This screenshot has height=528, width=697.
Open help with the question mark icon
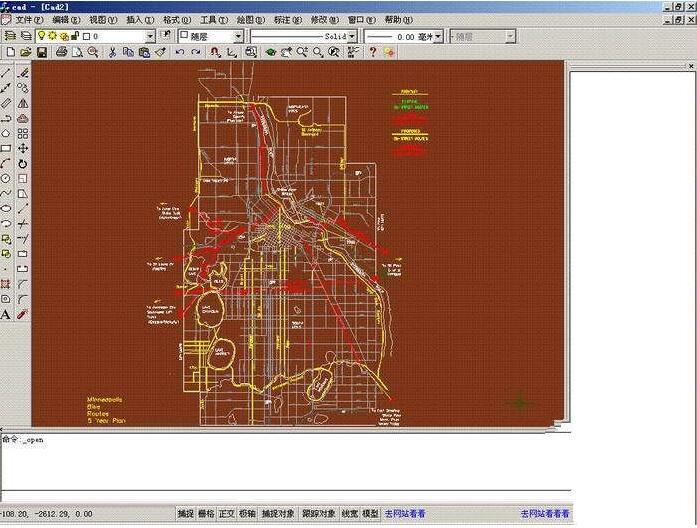tap(373, 52)
